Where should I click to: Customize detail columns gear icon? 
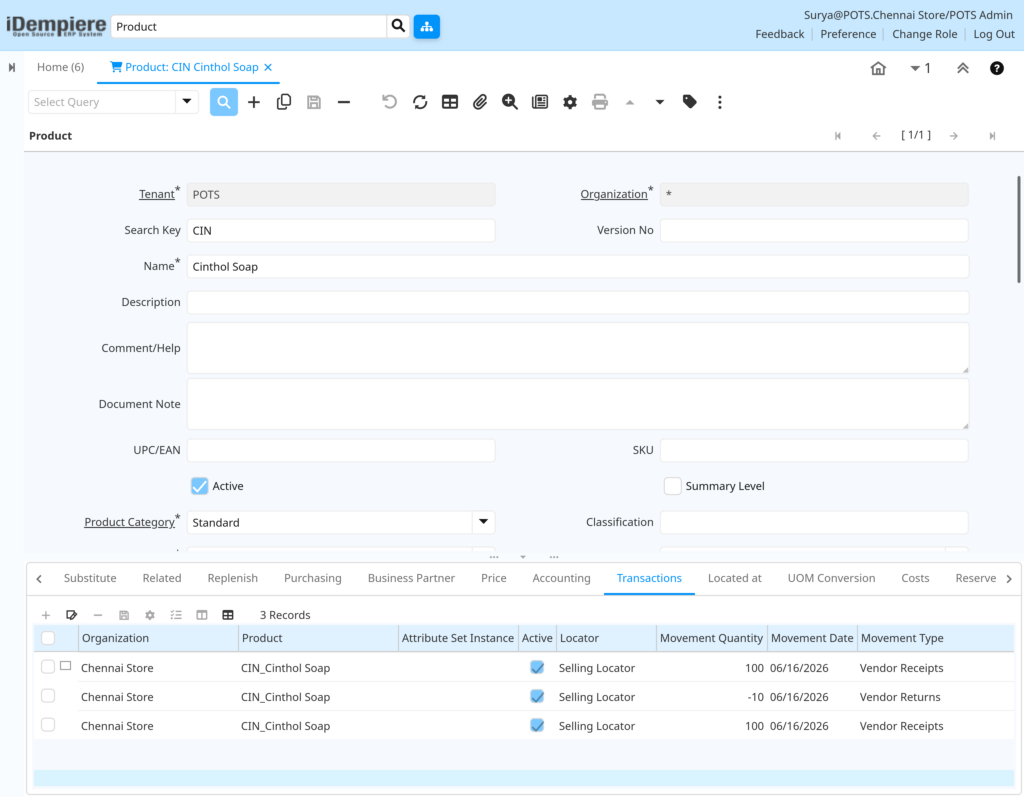click(150, 615)
